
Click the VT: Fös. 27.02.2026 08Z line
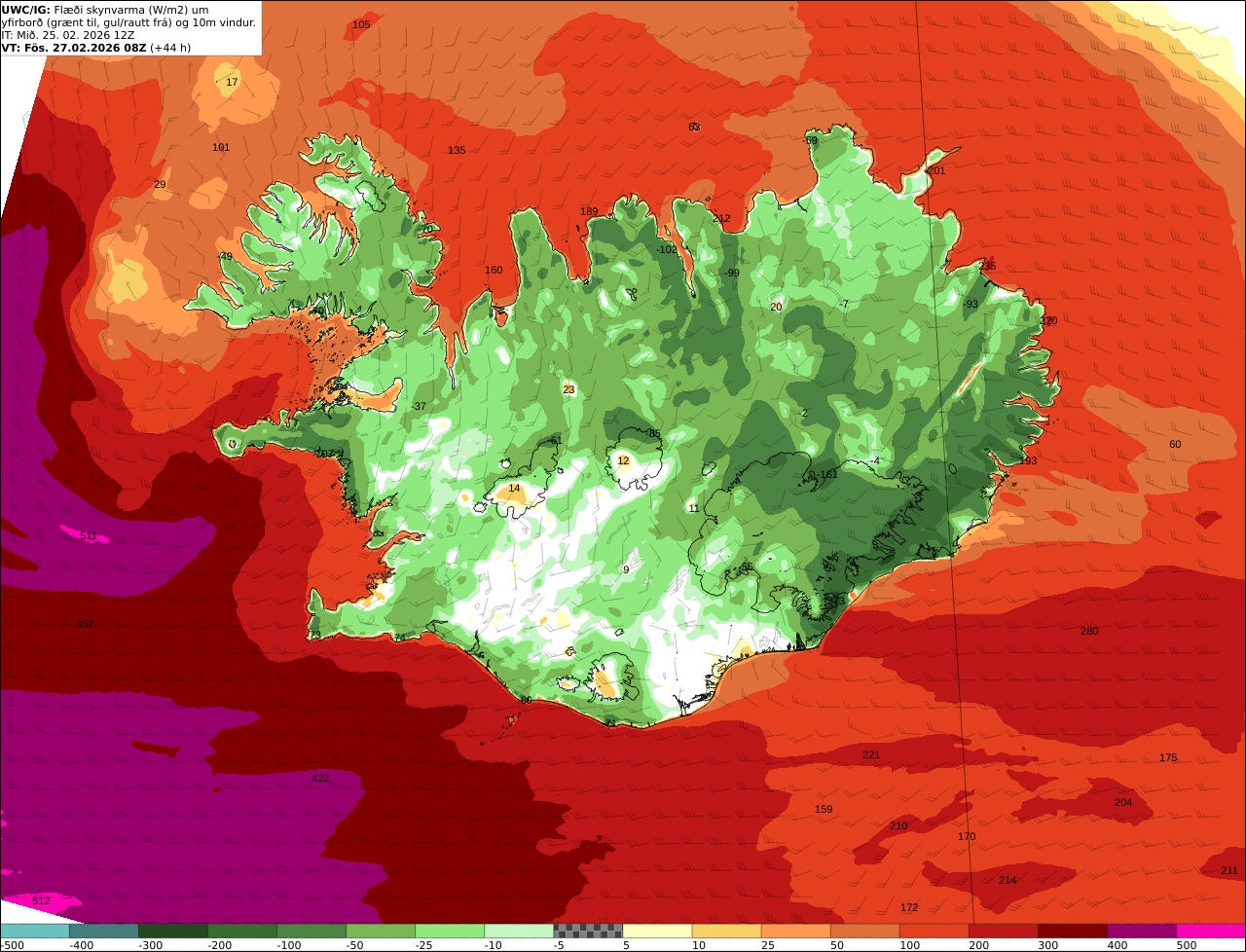(x=96, y=48)
